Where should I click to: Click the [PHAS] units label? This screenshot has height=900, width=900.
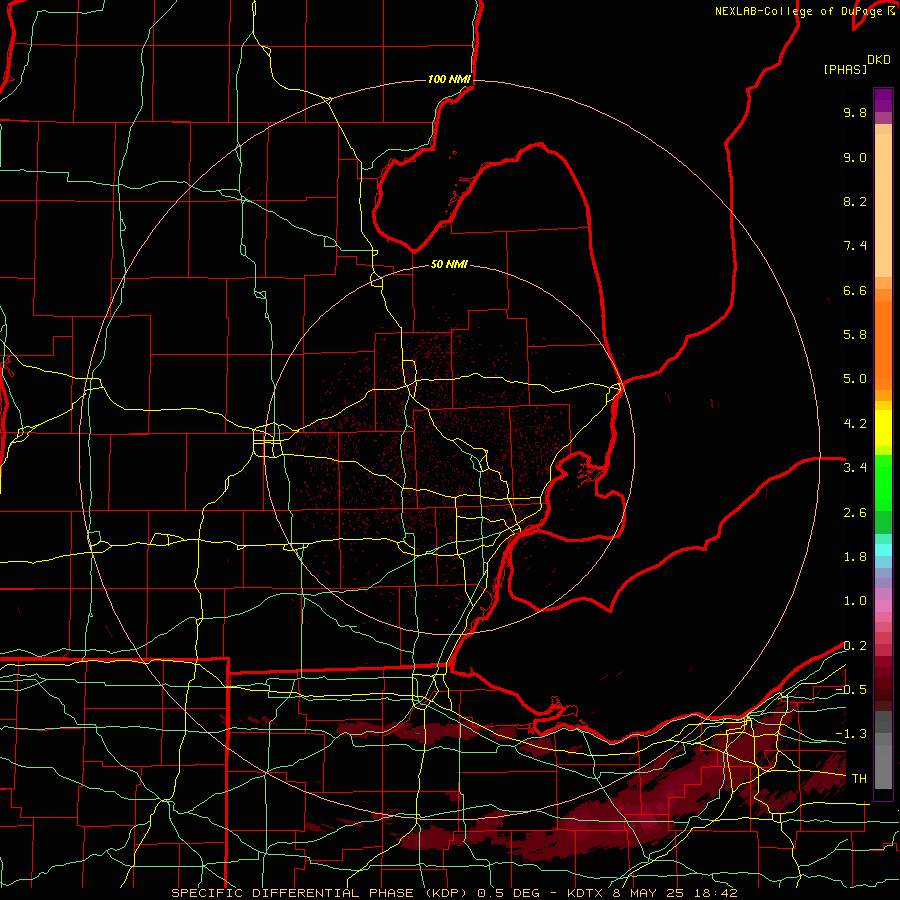(x=845, y=69)
